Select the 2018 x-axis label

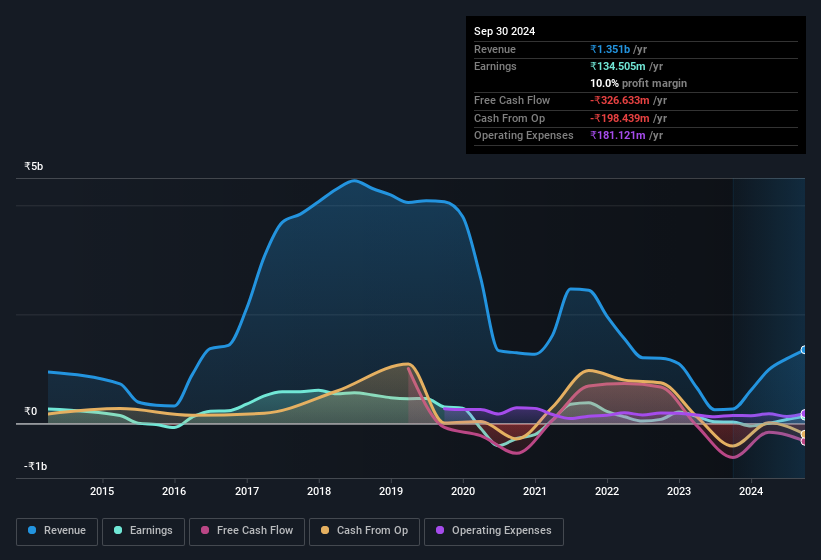pos(319,491)
